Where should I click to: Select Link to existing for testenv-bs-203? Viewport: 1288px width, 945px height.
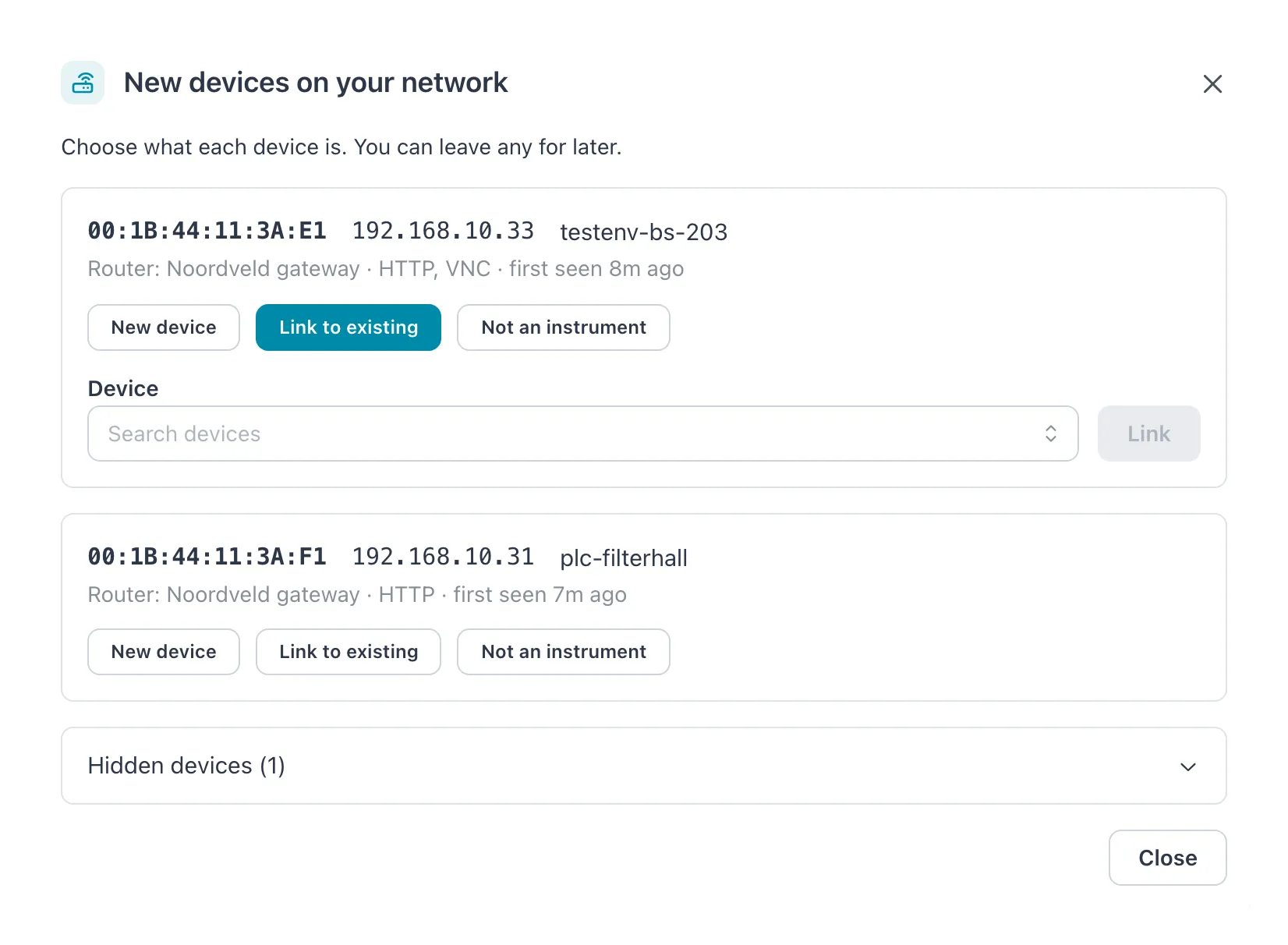coord(349,327)
